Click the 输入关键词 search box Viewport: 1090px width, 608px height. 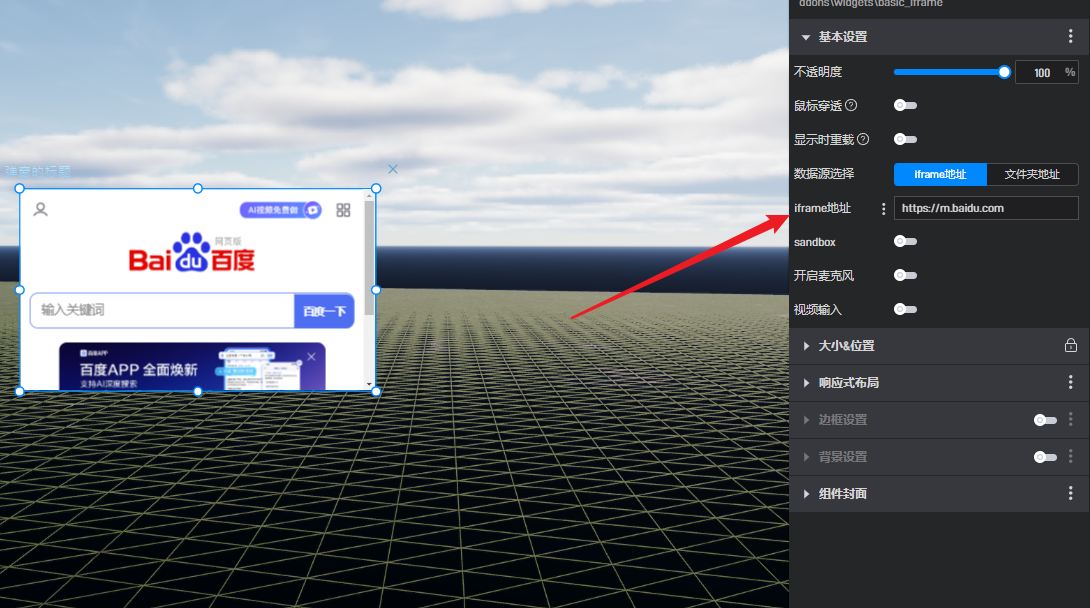click(162, 310)
